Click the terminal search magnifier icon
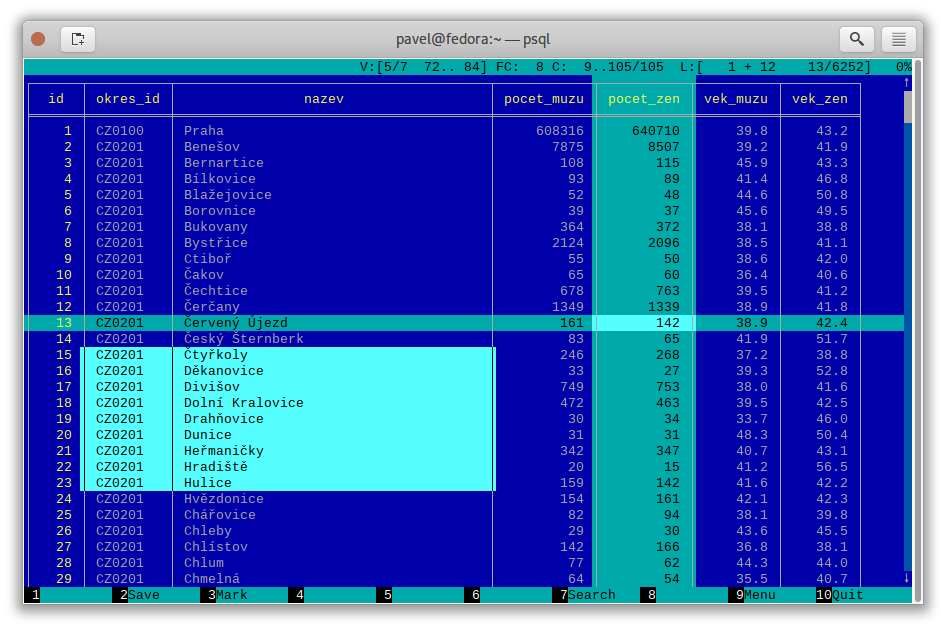Screen dimensions: 946x629 (857, 39)
